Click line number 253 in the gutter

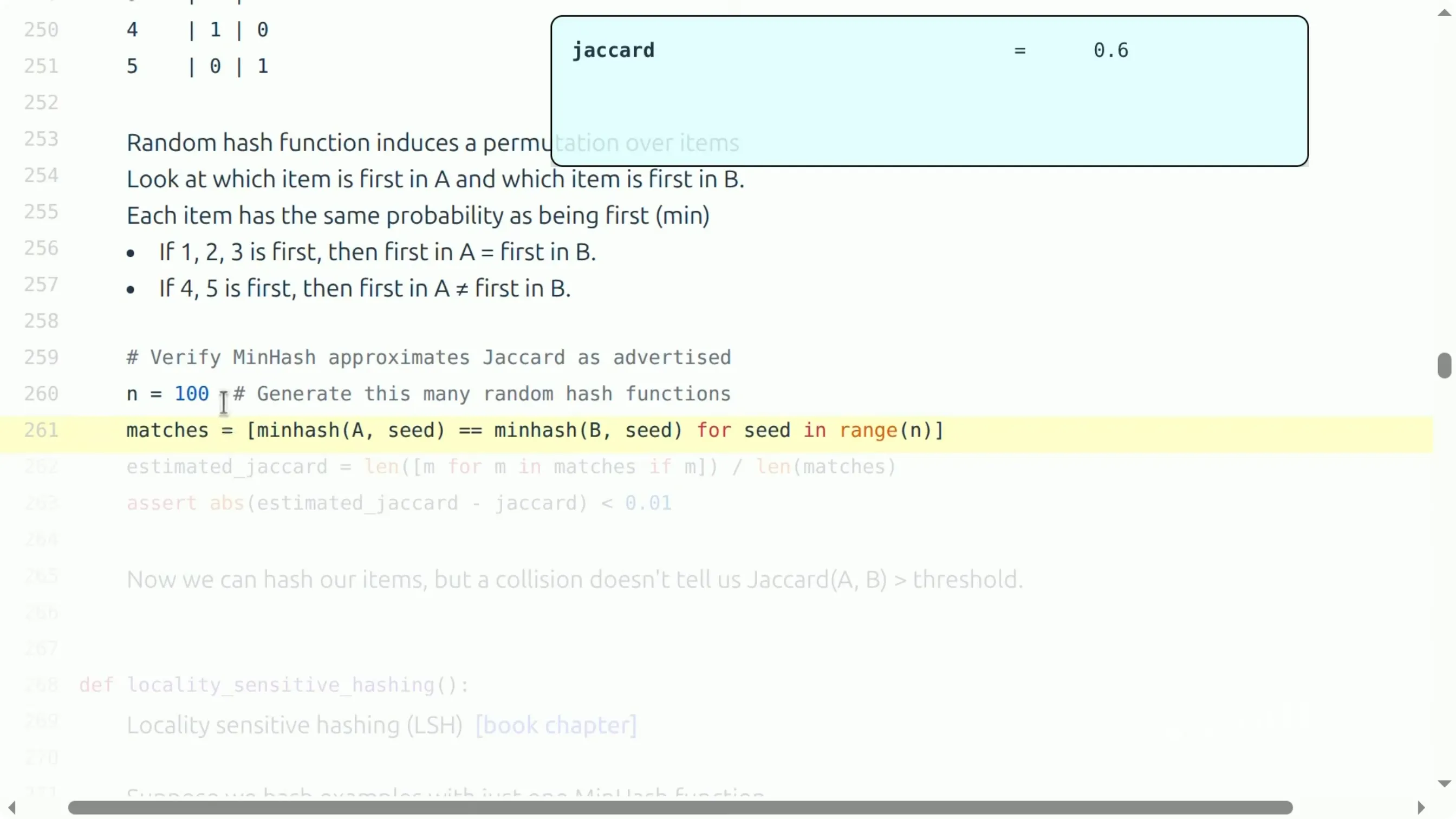pos(41,139)
